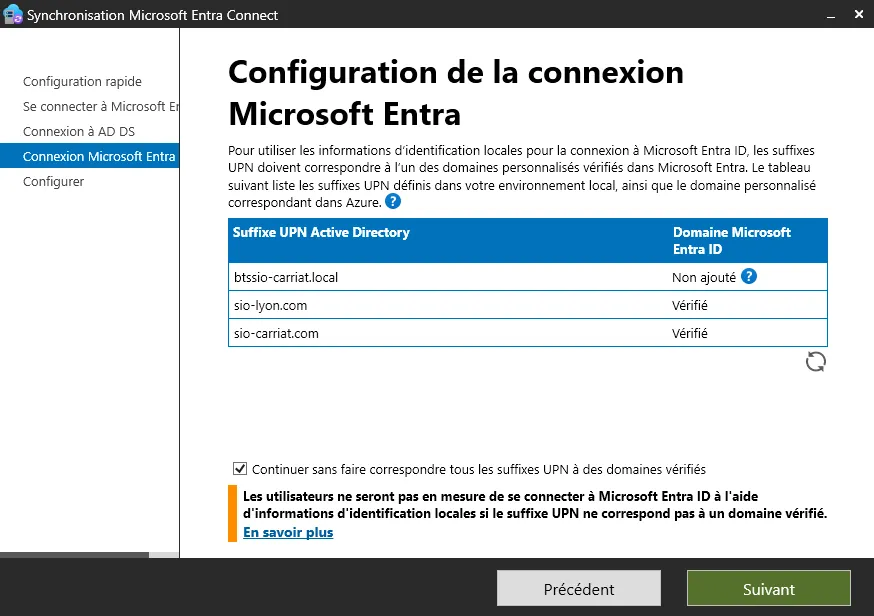Click the help icon next to 'Non ajouté'
Image resolution: width=874 pixels, height=616 pixels.
click(749, 276)
